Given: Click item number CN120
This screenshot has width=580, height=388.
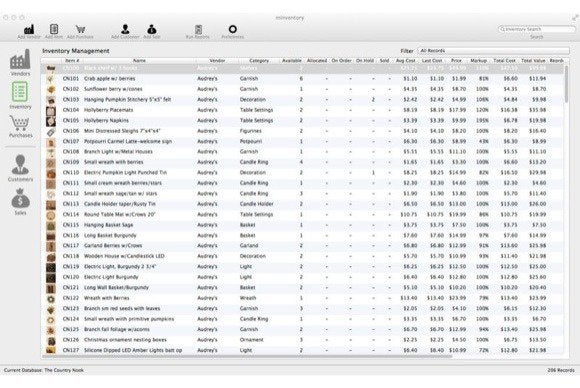Looking at the screenshot, I should [x=71, y=277].
